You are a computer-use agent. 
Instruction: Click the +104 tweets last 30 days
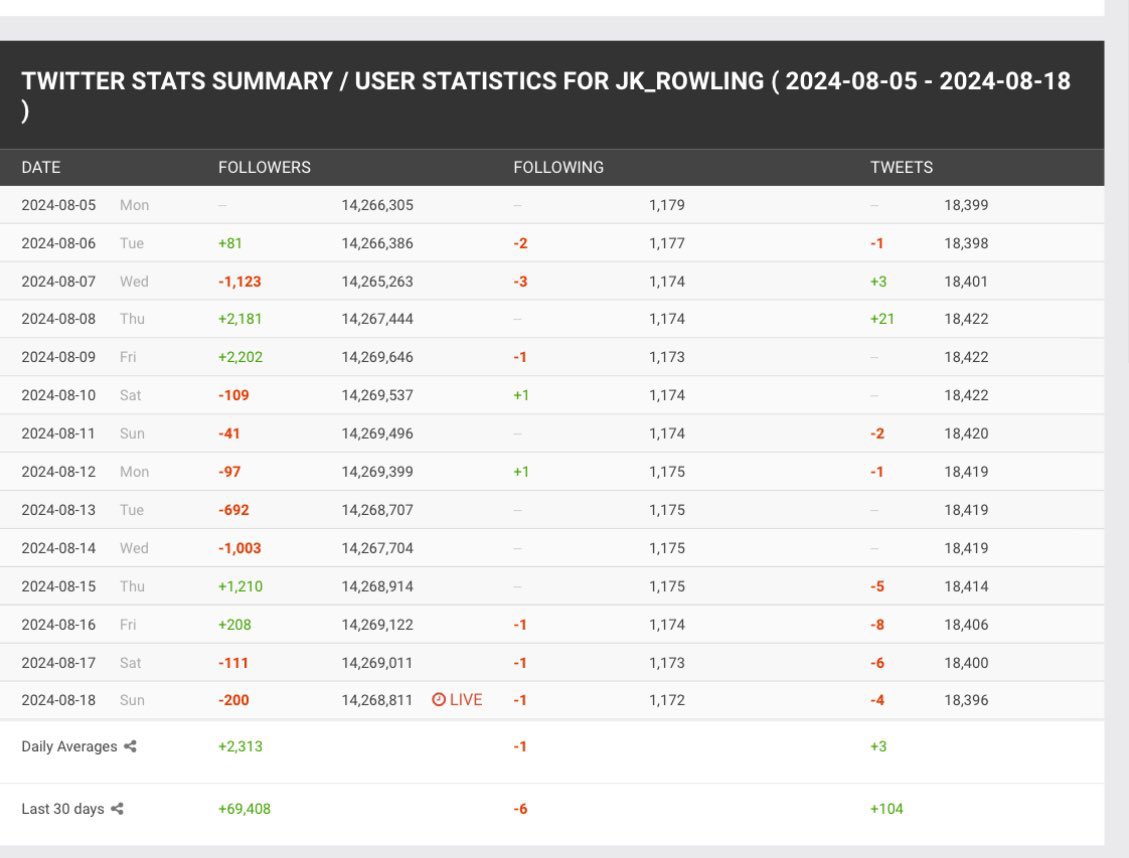tap(886, 809)
